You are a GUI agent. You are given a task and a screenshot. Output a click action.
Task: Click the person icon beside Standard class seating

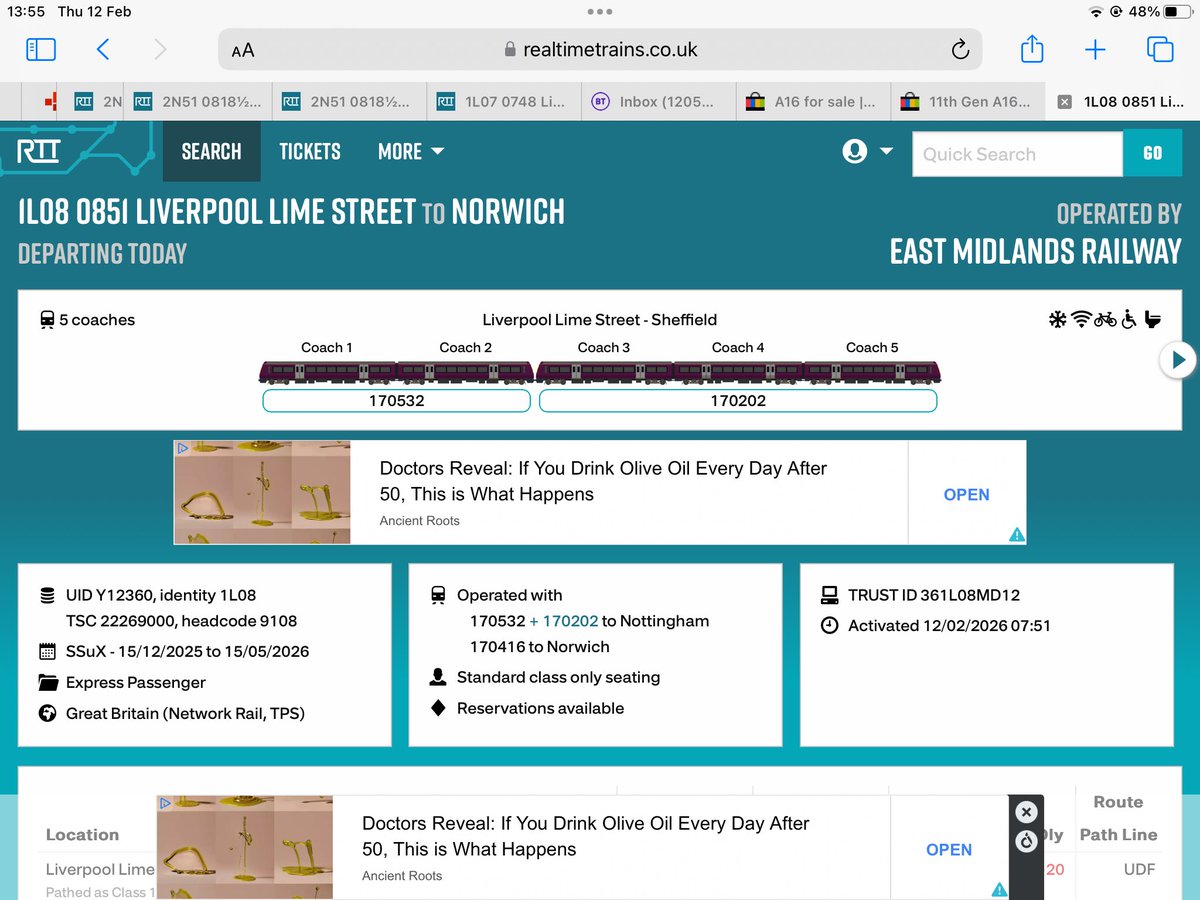tap(438, 677)
